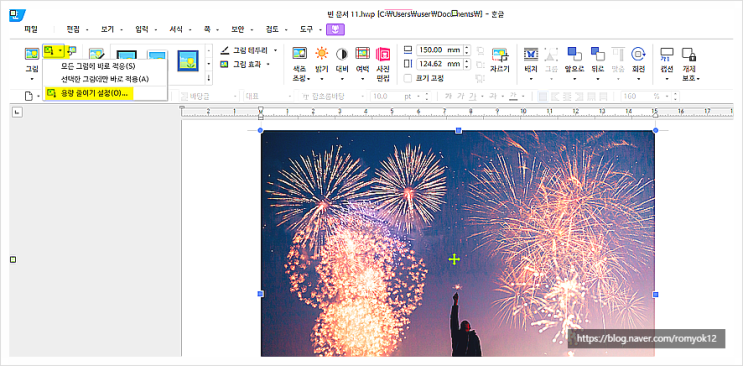Select the 여백 margin icon
Image resolution: width=743 pixels, height=366 pixels.
point(362,54)
